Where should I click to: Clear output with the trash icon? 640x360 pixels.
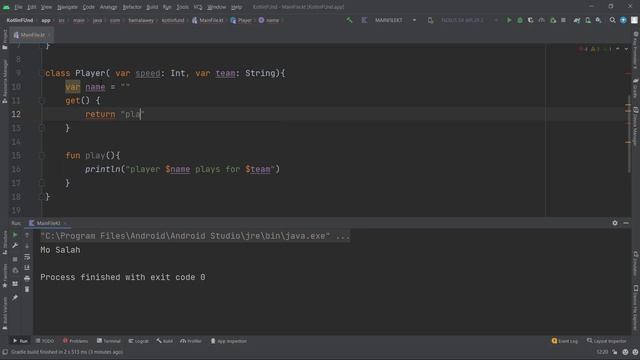pos(27,289)
